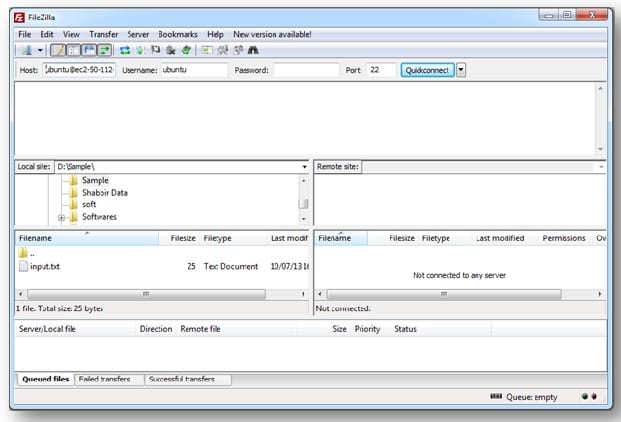Reconnect to the last used server

point(187,50)
